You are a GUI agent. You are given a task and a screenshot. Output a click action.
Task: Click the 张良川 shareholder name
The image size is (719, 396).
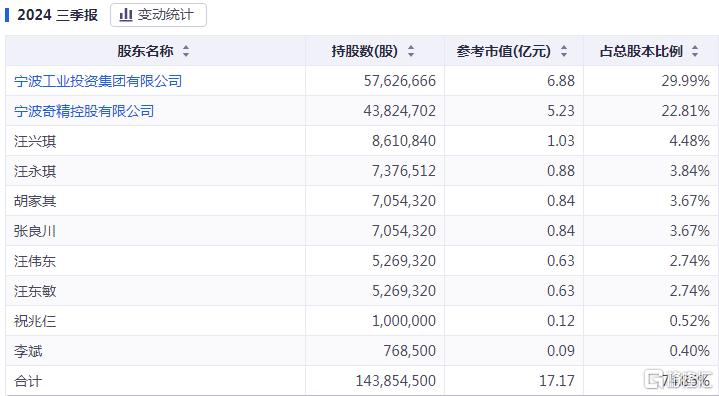[35, 231]
